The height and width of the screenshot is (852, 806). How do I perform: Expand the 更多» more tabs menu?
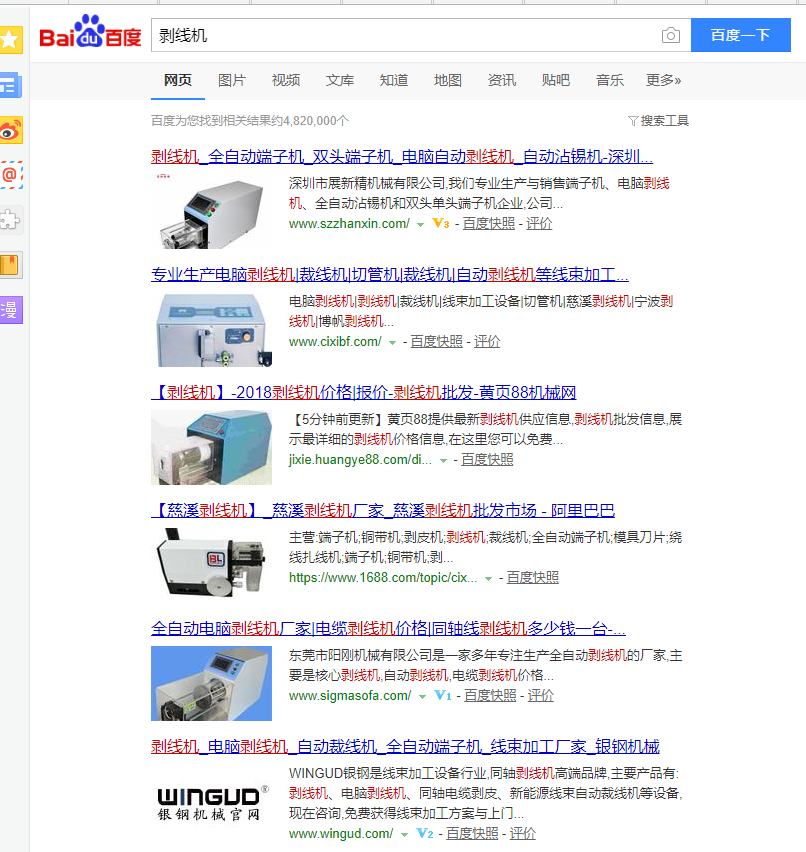[x=663, y=80]
